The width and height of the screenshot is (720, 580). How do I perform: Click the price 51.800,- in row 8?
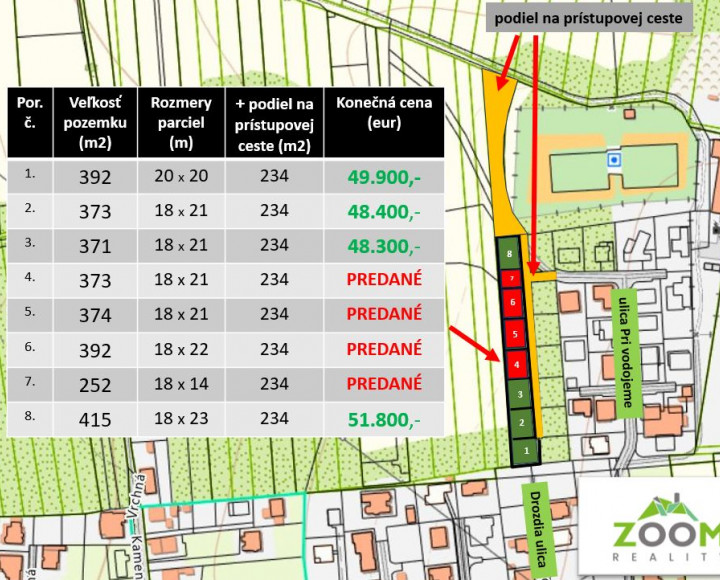(x=383, y=419)
